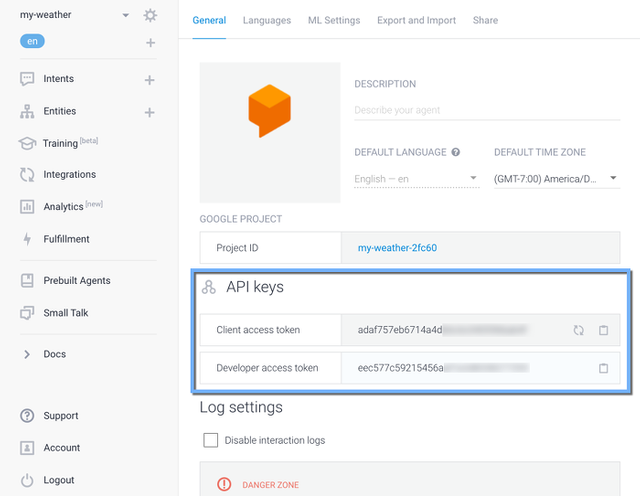Add a new language with plus icon
Screen dimensions: 640x496
(150, 43)
